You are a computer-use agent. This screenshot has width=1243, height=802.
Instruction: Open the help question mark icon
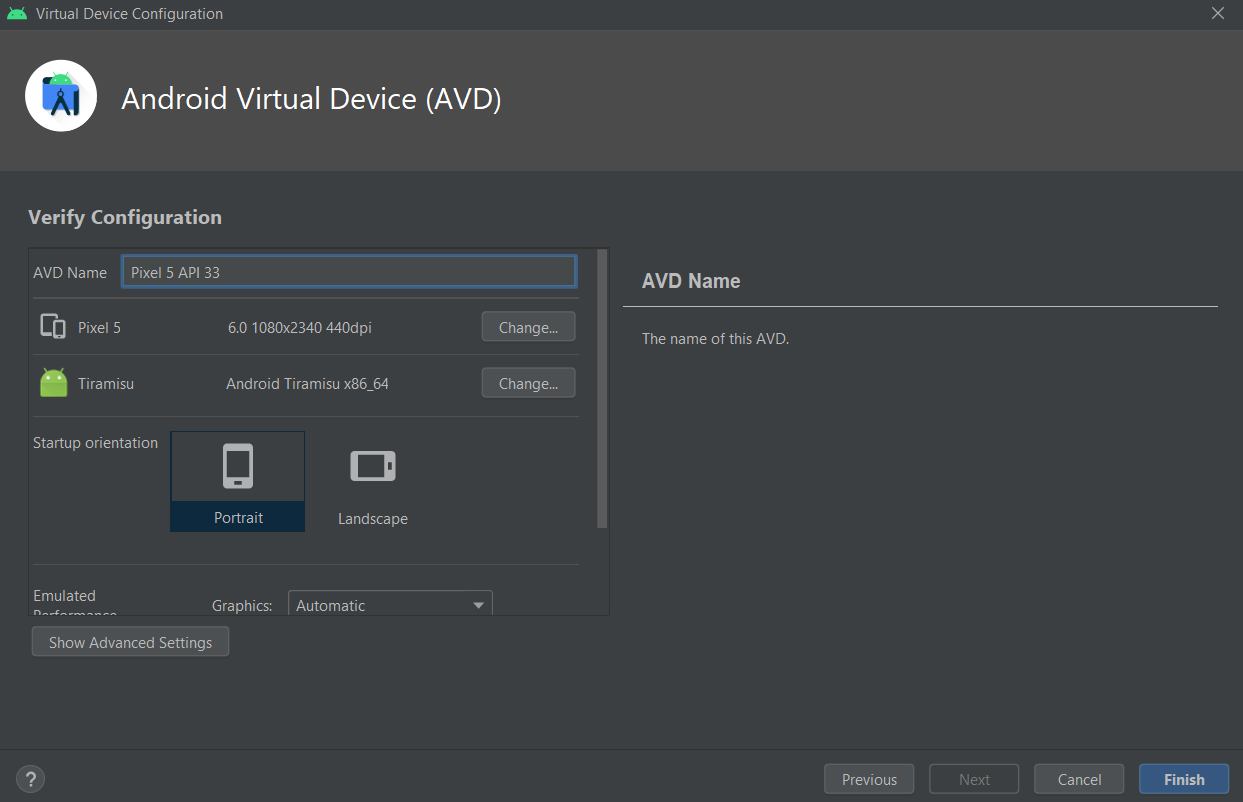(30, 778)
